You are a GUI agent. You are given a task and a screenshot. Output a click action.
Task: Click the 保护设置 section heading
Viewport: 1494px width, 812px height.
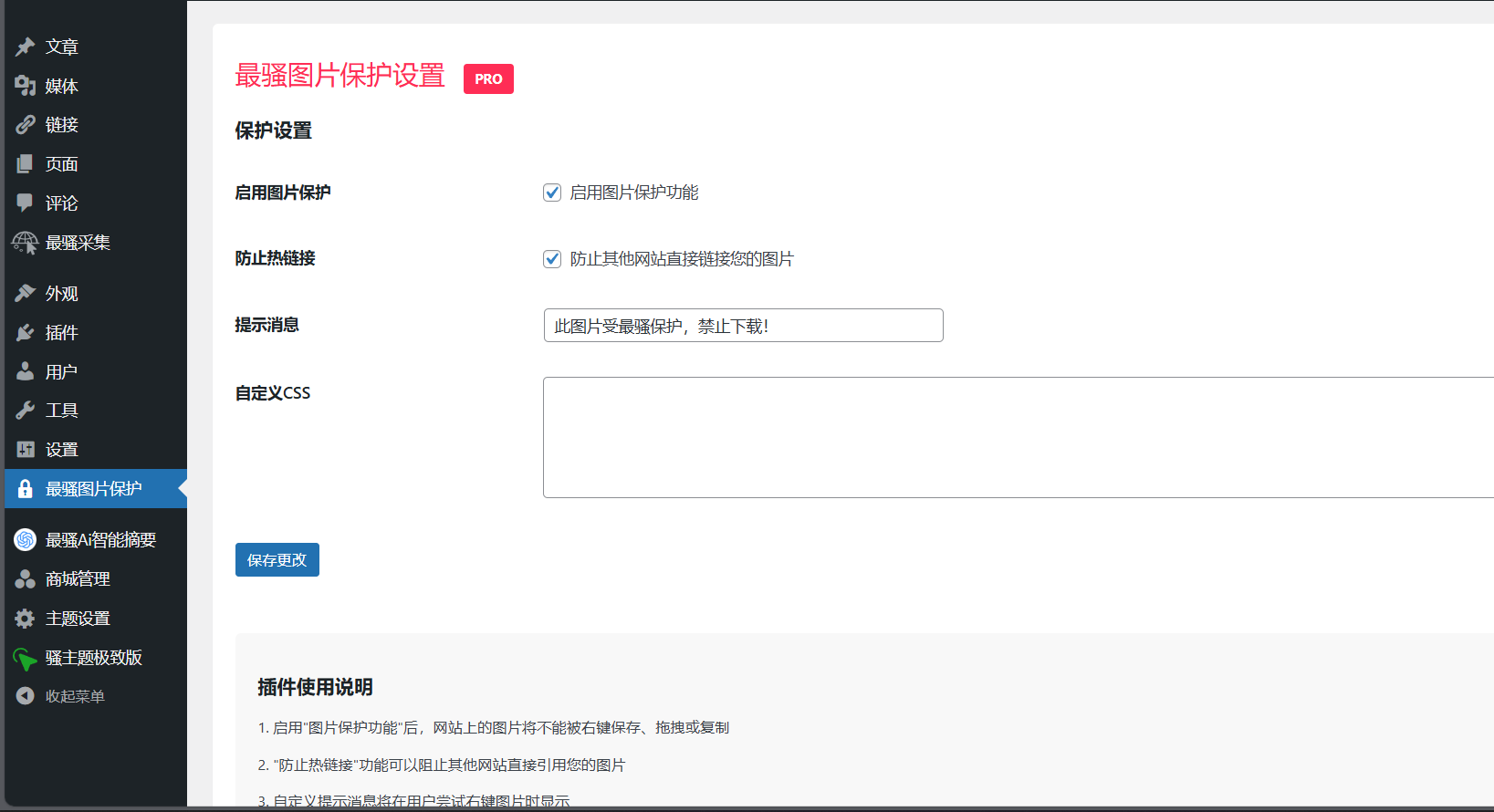coord(273,131)
